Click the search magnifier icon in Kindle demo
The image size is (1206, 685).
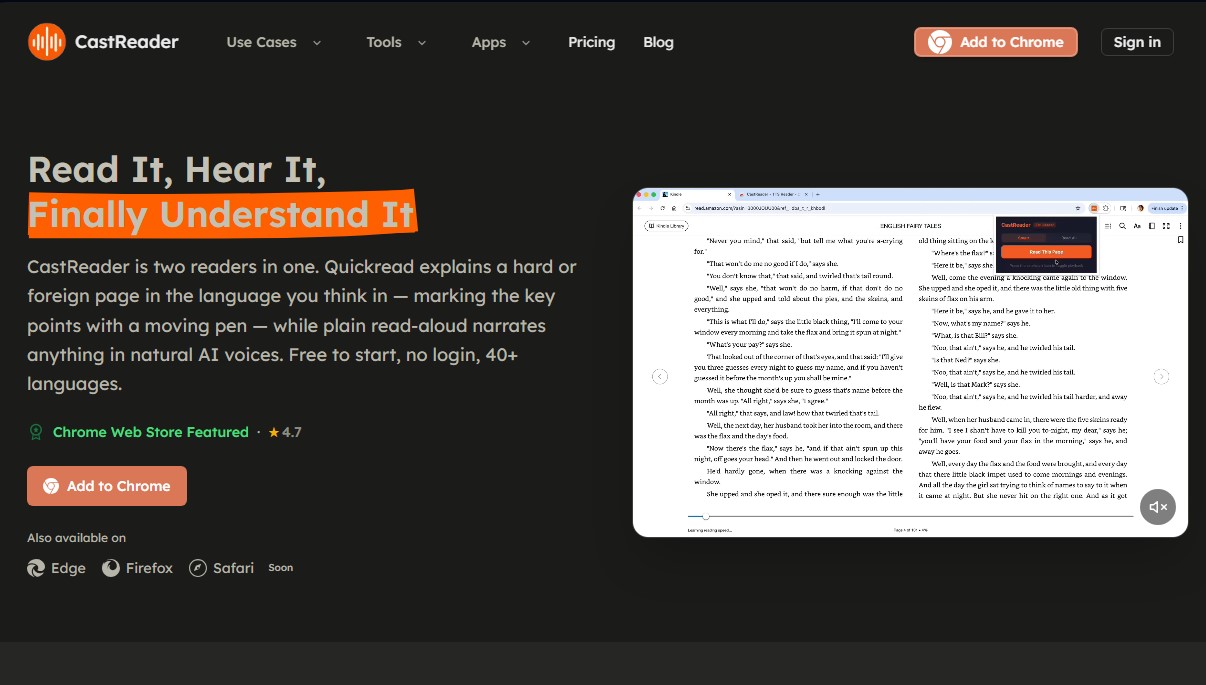pyautogui.click(x=1122, y=226)
